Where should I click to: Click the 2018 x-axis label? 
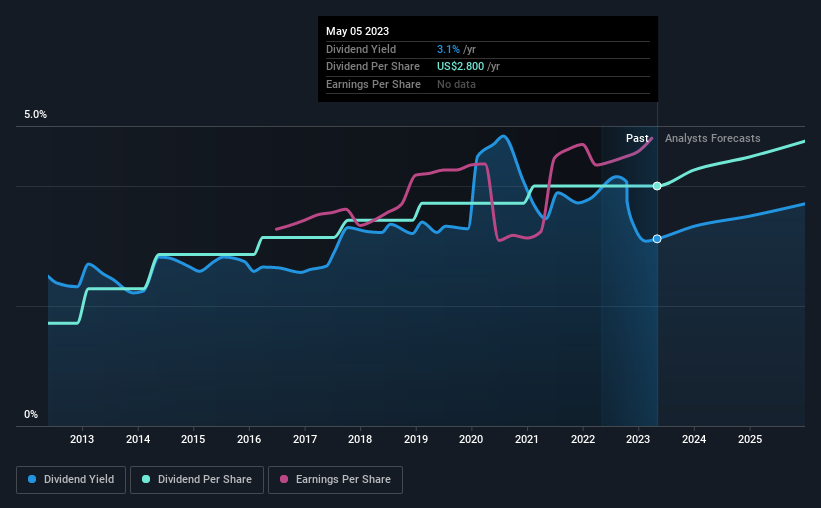(x=360, y=439)
